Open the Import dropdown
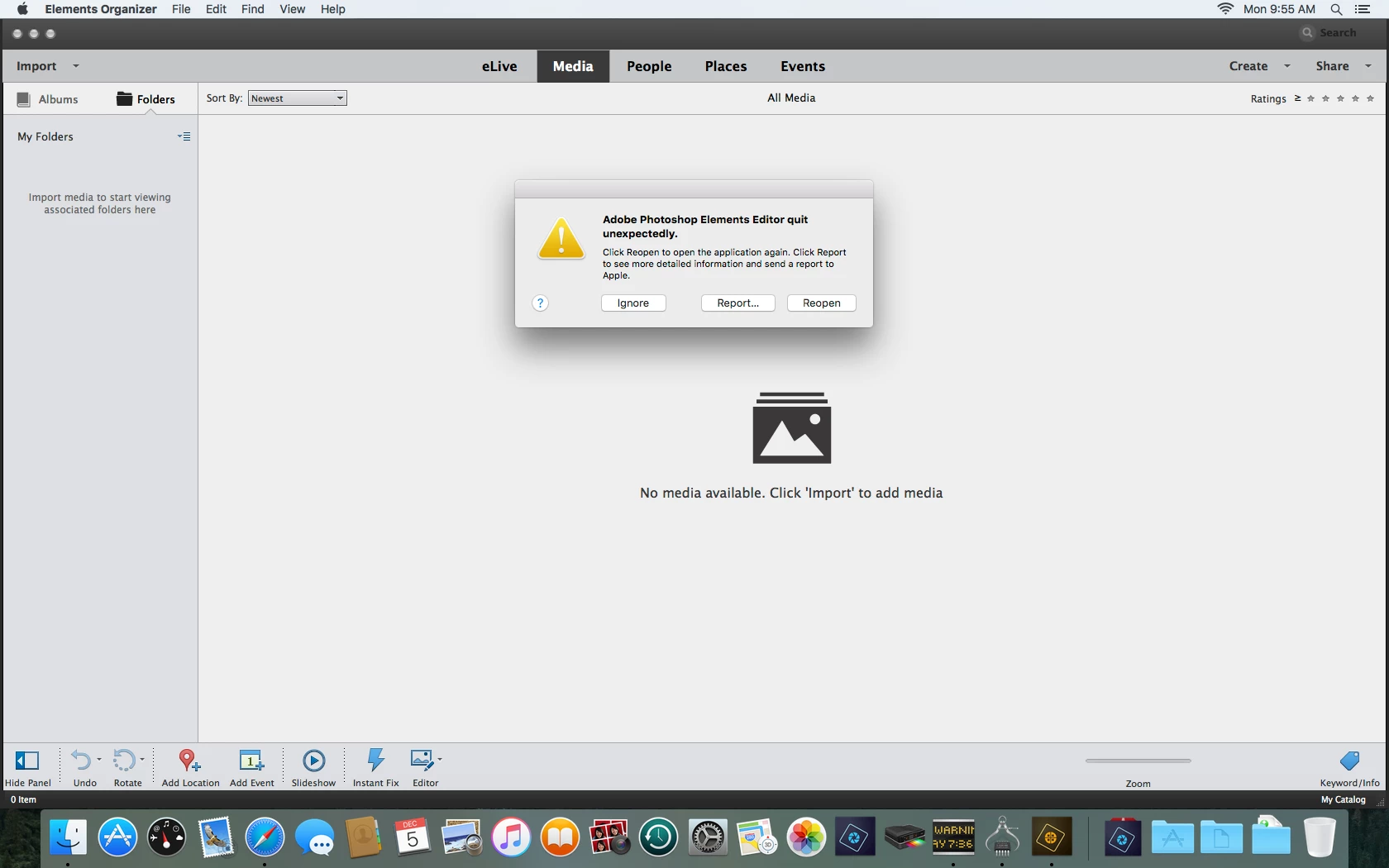The width and height of the screenshot is (1389, 868). coord(47,66)
